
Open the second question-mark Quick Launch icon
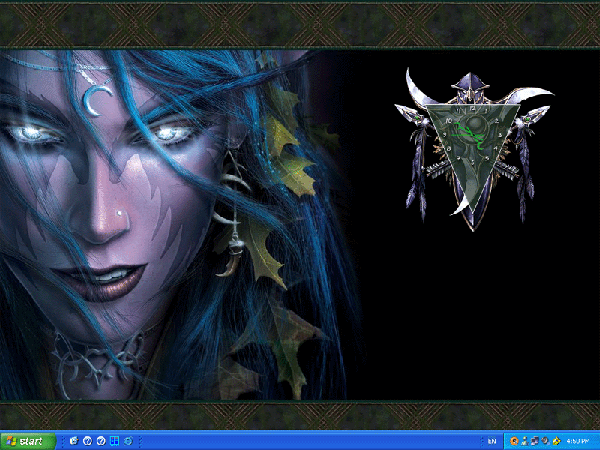point(101,441)
